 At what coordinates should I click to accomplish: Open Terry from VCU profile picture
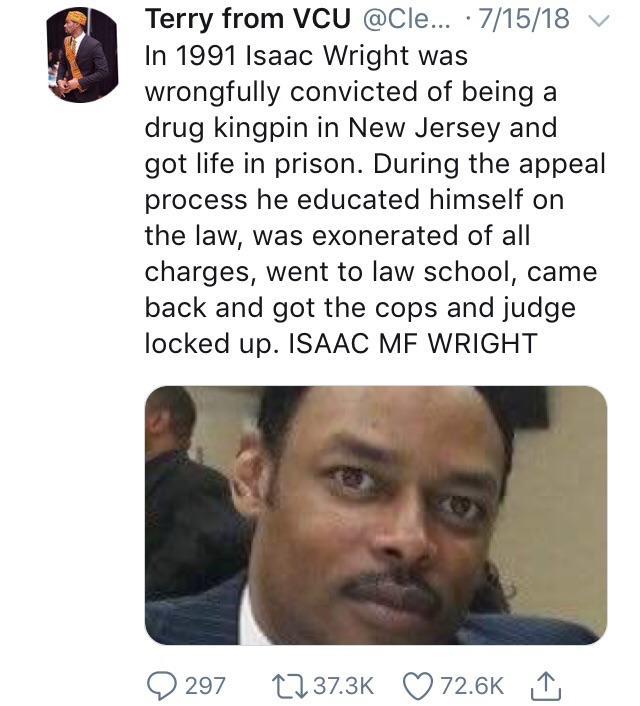[x=83, y=55]
